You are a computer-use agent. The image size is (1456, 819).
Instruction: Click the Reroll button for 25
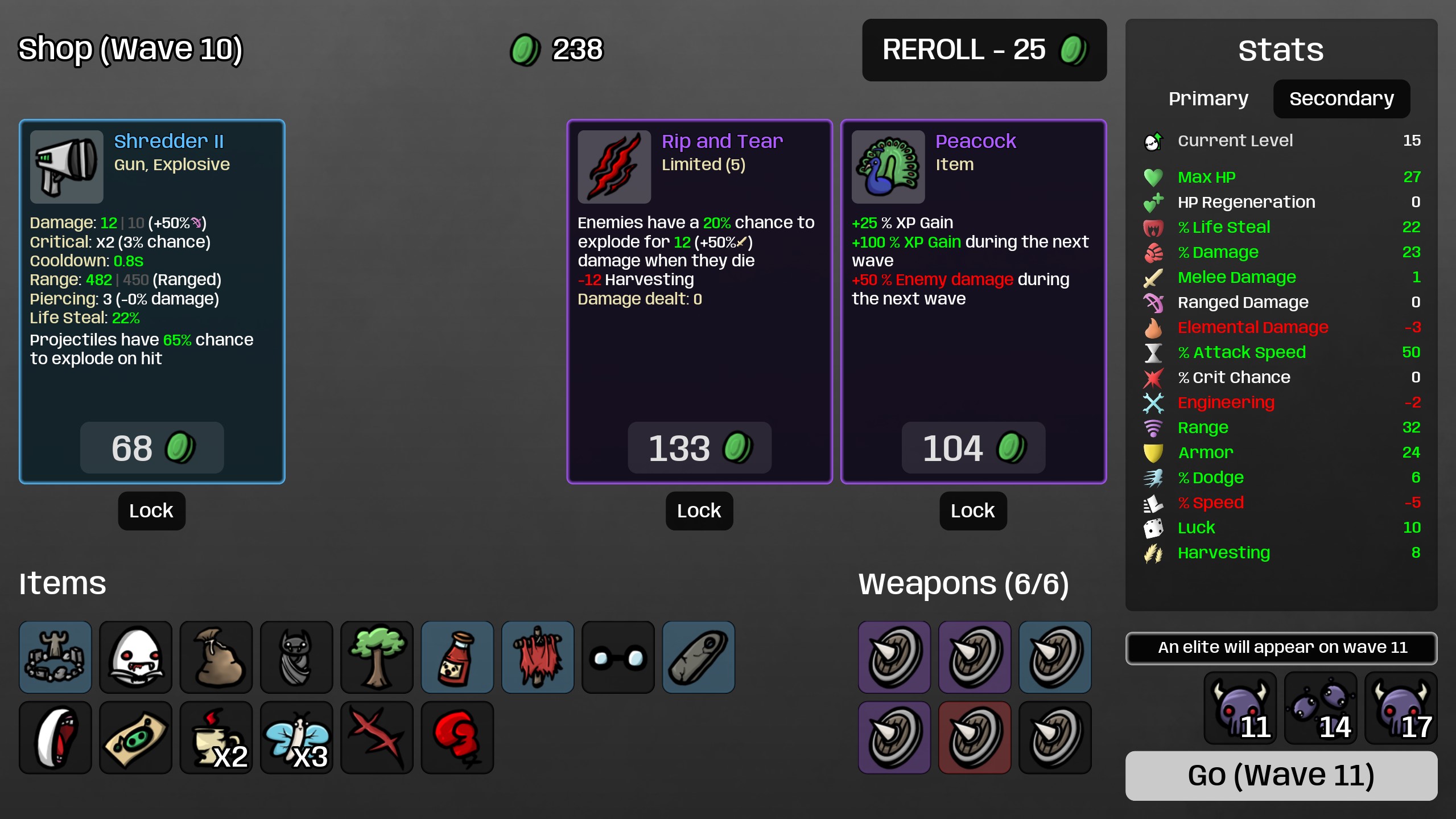coord(984,50)
